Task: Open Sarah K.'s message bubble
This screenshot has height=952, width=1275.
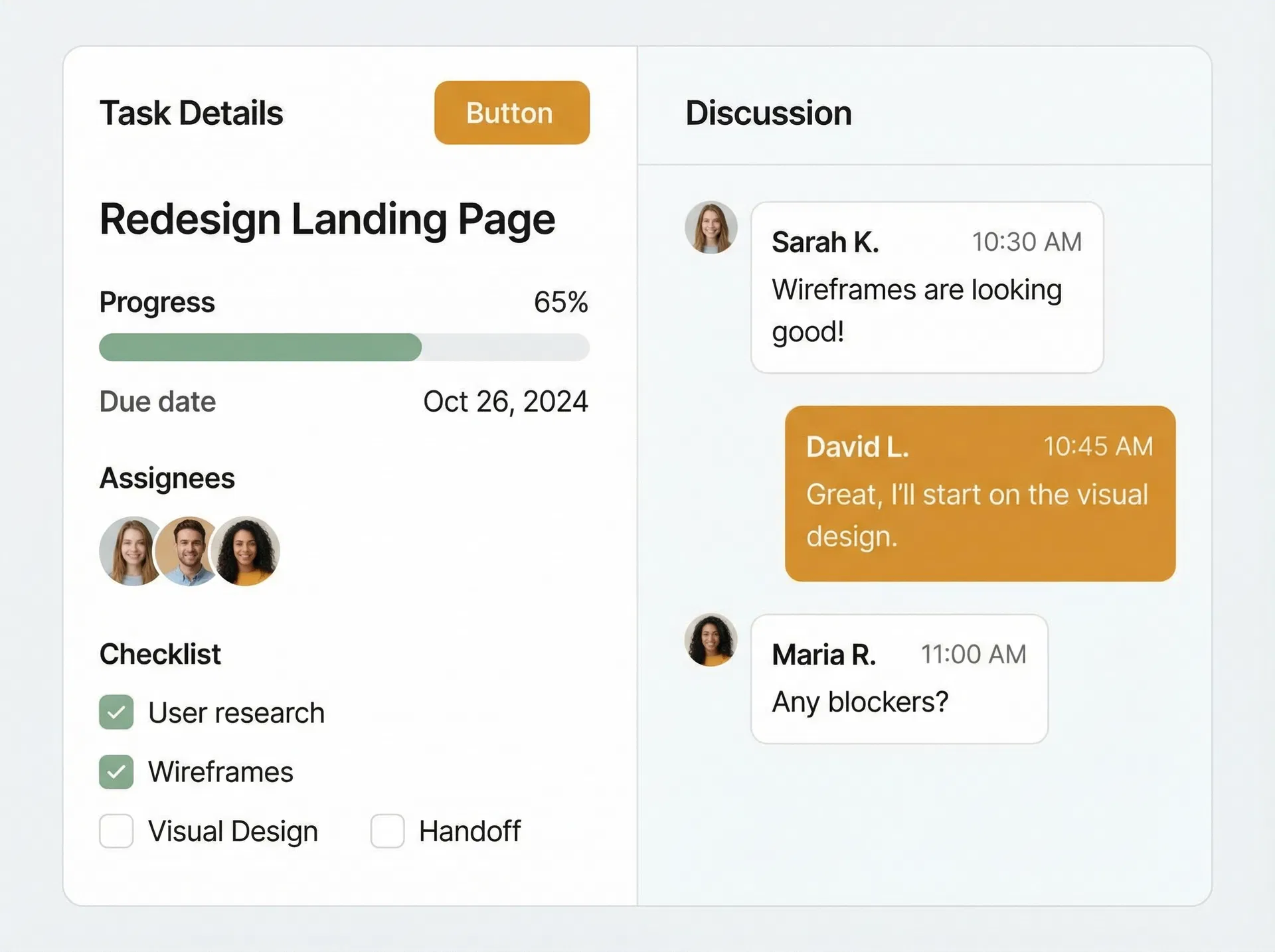Action: pos(926,285)
